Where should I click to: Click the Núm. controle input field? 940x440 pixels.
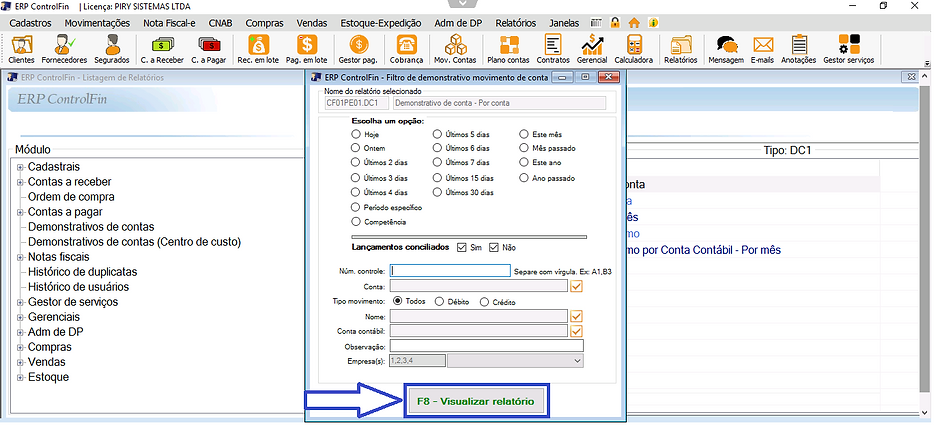tap(450, 271)
